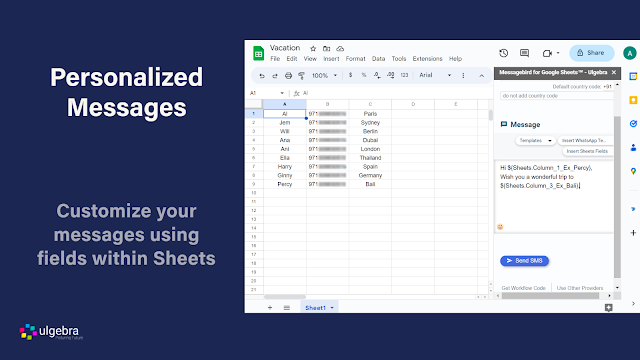The image size is (640, 360).
Task: Open the Format menu
Action: click(x=356, y=59)
